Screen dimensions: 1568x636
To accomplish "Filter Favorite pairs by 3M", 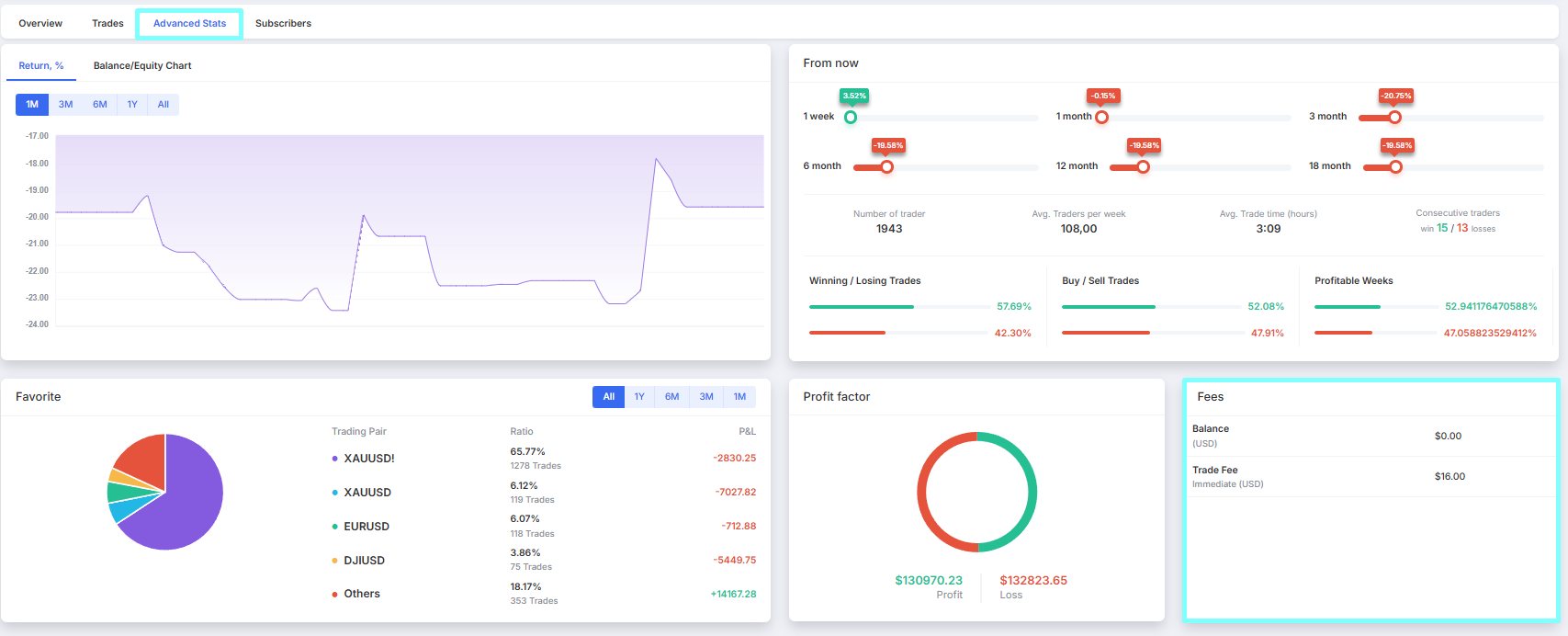I will [706, 397].
